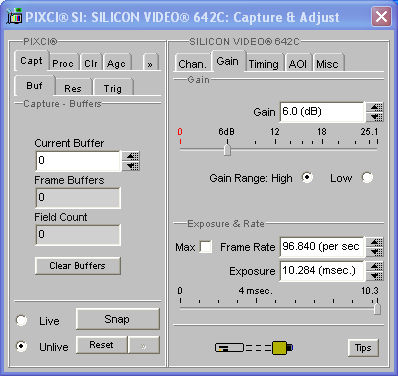Click the Clear Buffers button
The image size is (398, 376).
coord(78,266)
